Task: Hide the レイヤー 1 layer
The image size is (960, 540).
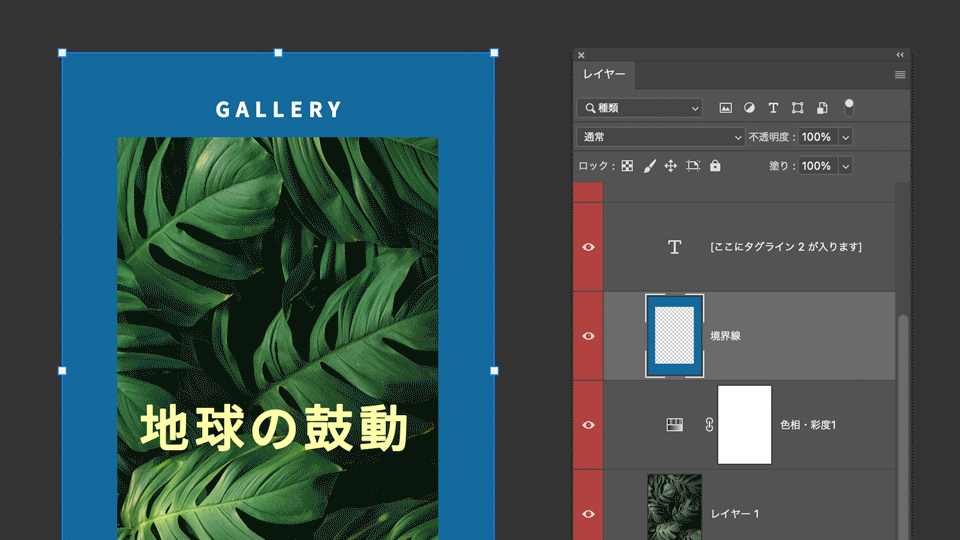Action: click(x=588, y=514)
